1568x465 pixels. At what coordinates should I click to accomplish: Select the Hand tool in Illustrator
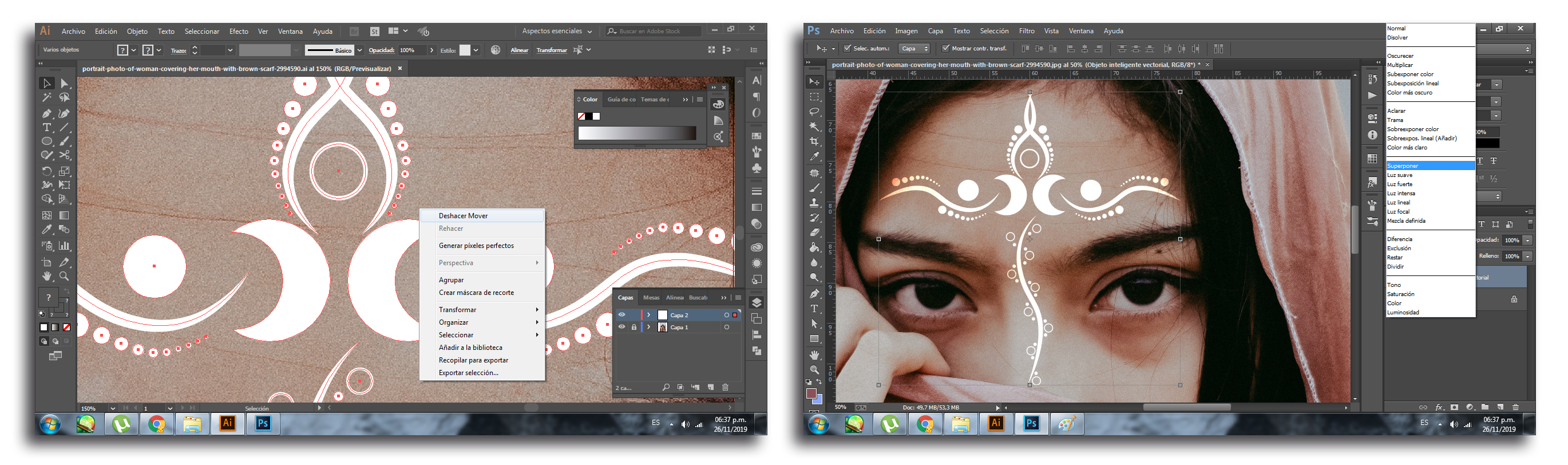(x=47, y=276)
